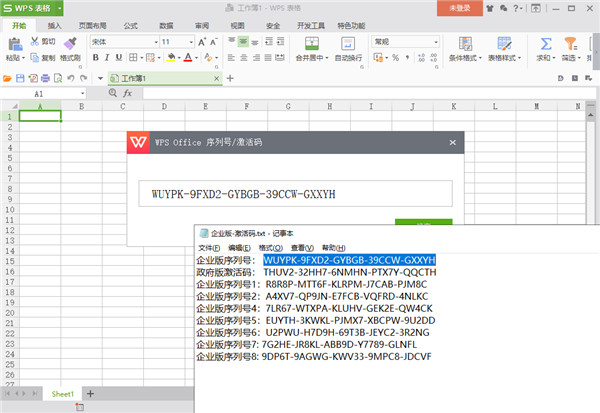Center text horizontally
600x413 pixels.
pyautogui.click(x=244, y=57)
